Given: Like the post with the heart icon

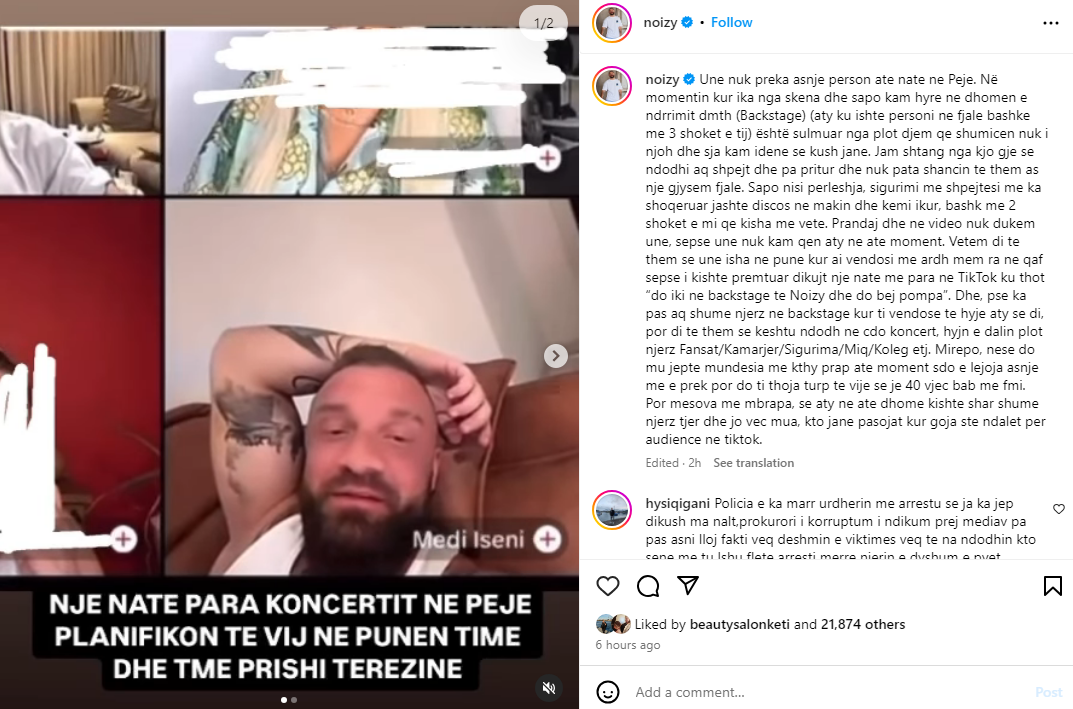Looking at the screenshot, I should tap(608, 586).
